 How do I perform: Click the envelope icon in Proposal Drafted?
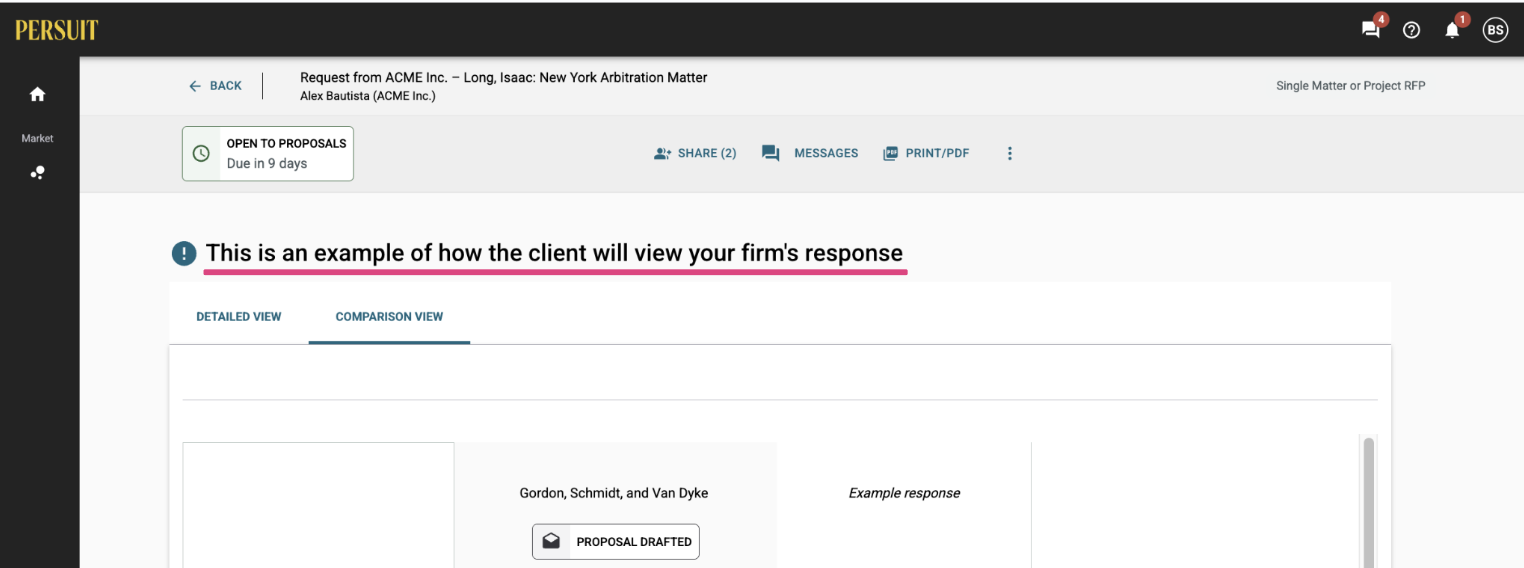click(x=551, y=541)
